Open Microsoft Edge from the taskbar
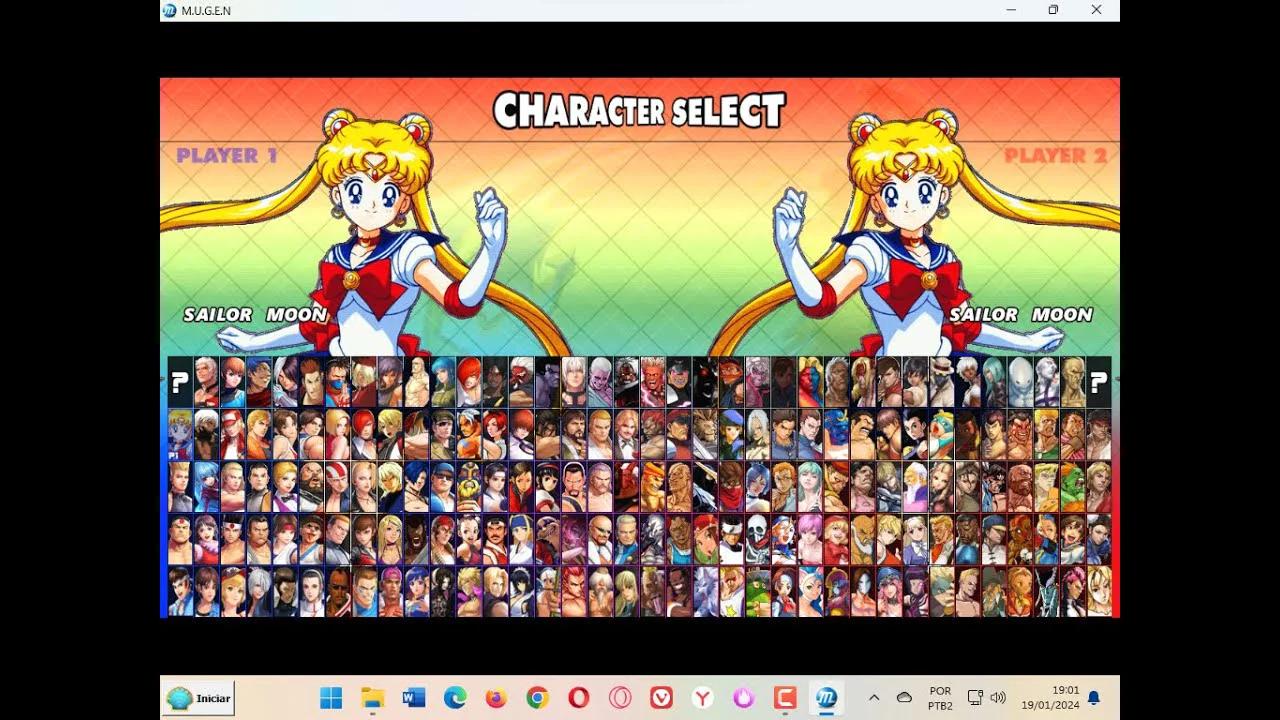1280x720 pixels. pos(454,697)
